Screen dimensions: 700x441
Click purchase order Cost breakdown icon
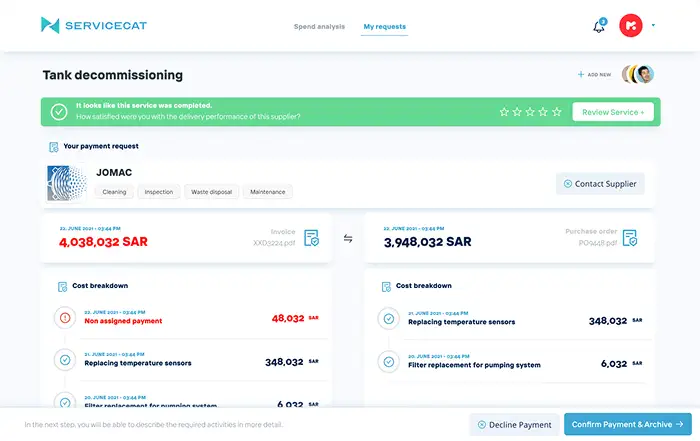coord(386,287)
